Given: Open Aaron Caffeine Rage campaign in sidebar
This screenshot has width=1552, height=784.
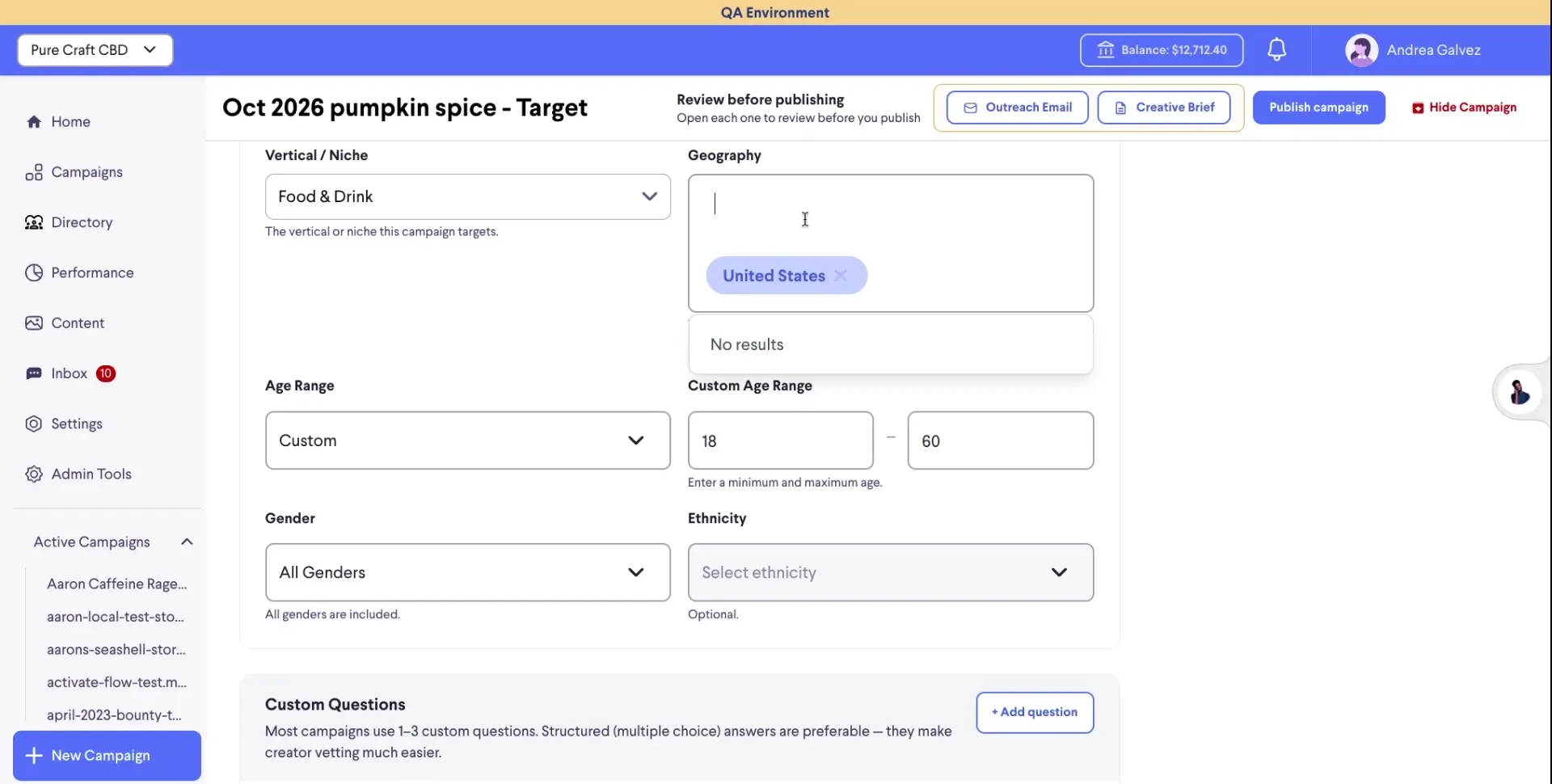Looking at the screenshot, I should [116, 584].
